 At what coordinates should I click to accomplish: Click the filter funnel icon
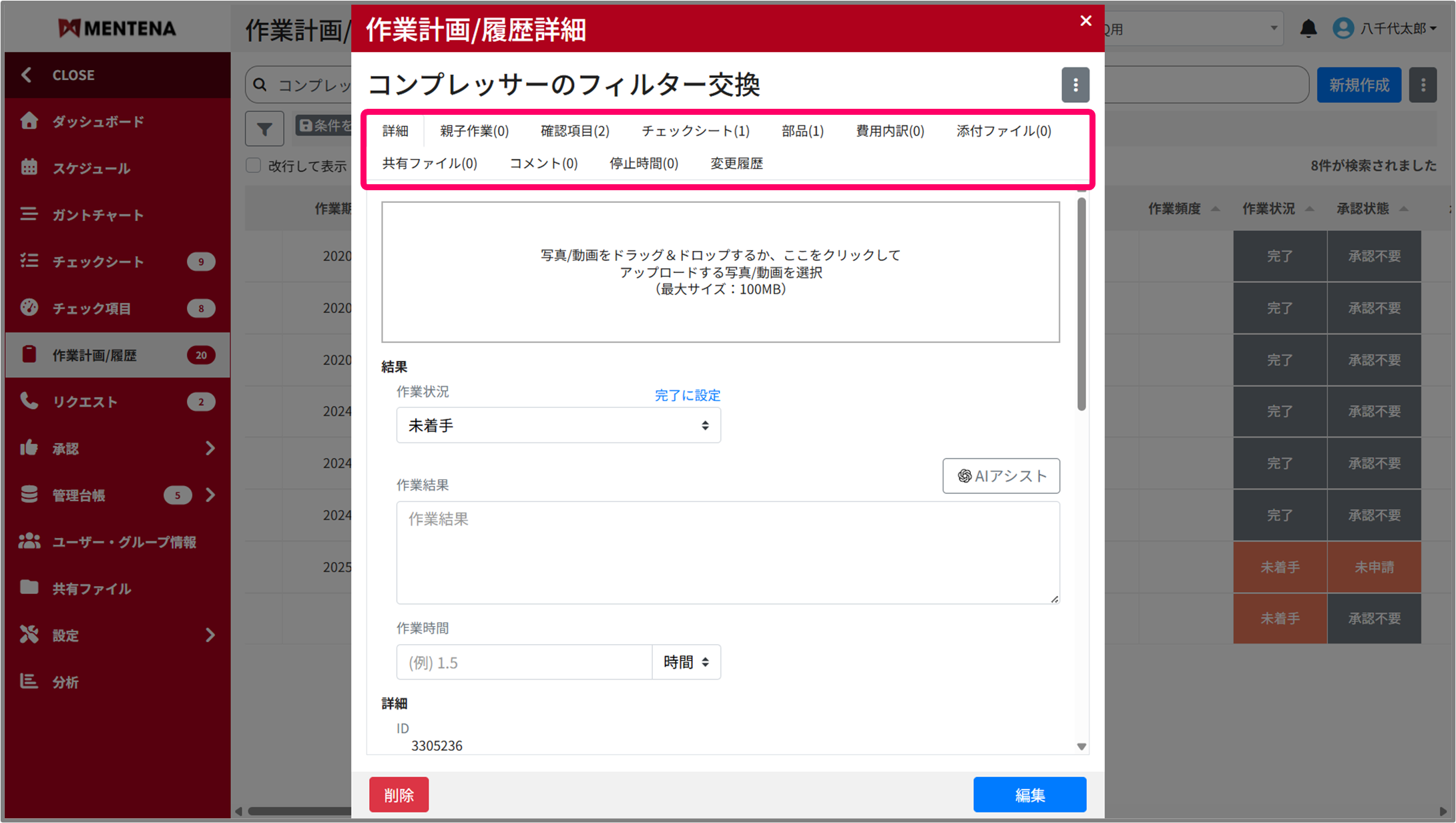[264, 128]
